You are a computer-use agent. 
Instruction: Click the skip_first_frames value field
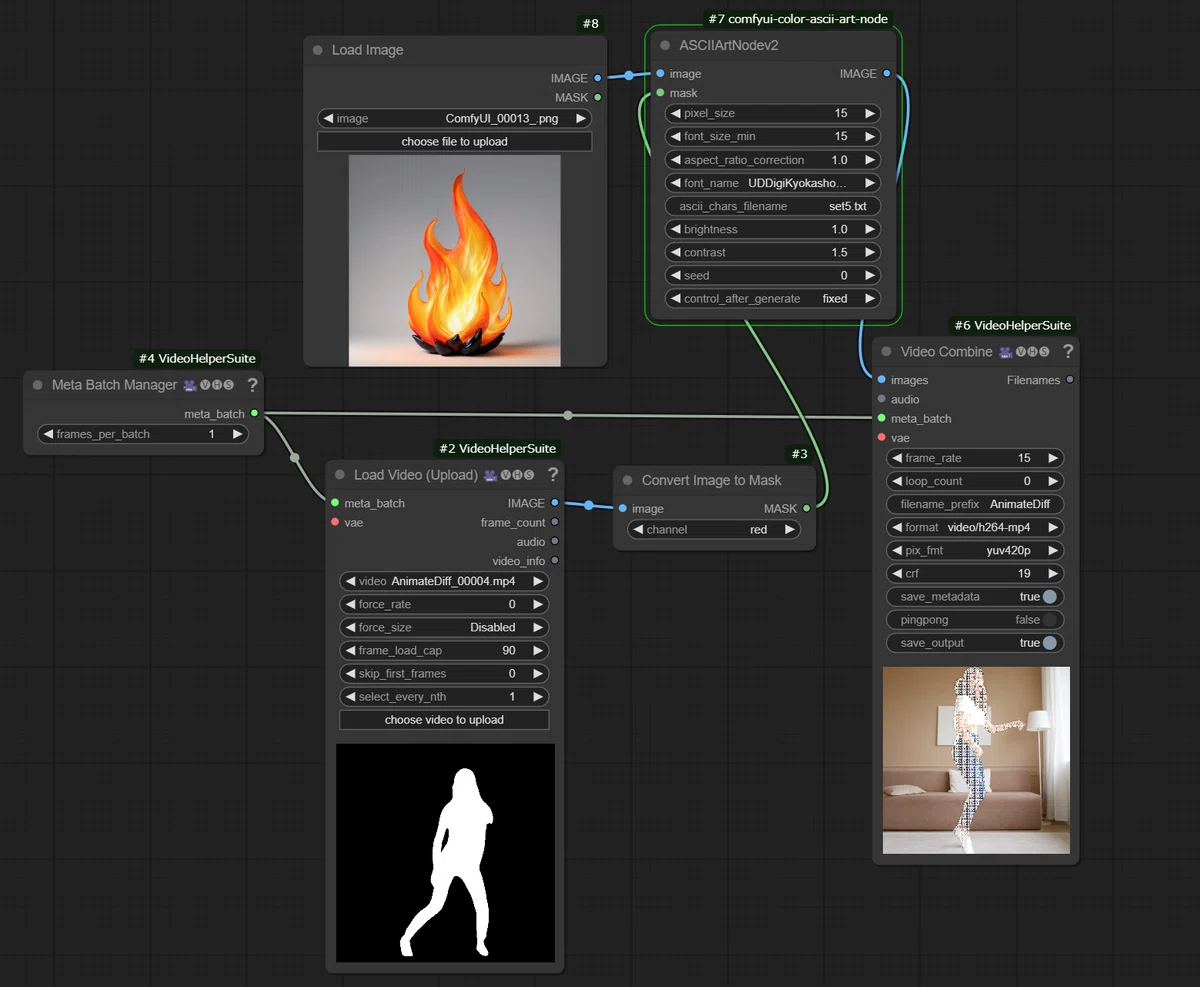[444, 673]
